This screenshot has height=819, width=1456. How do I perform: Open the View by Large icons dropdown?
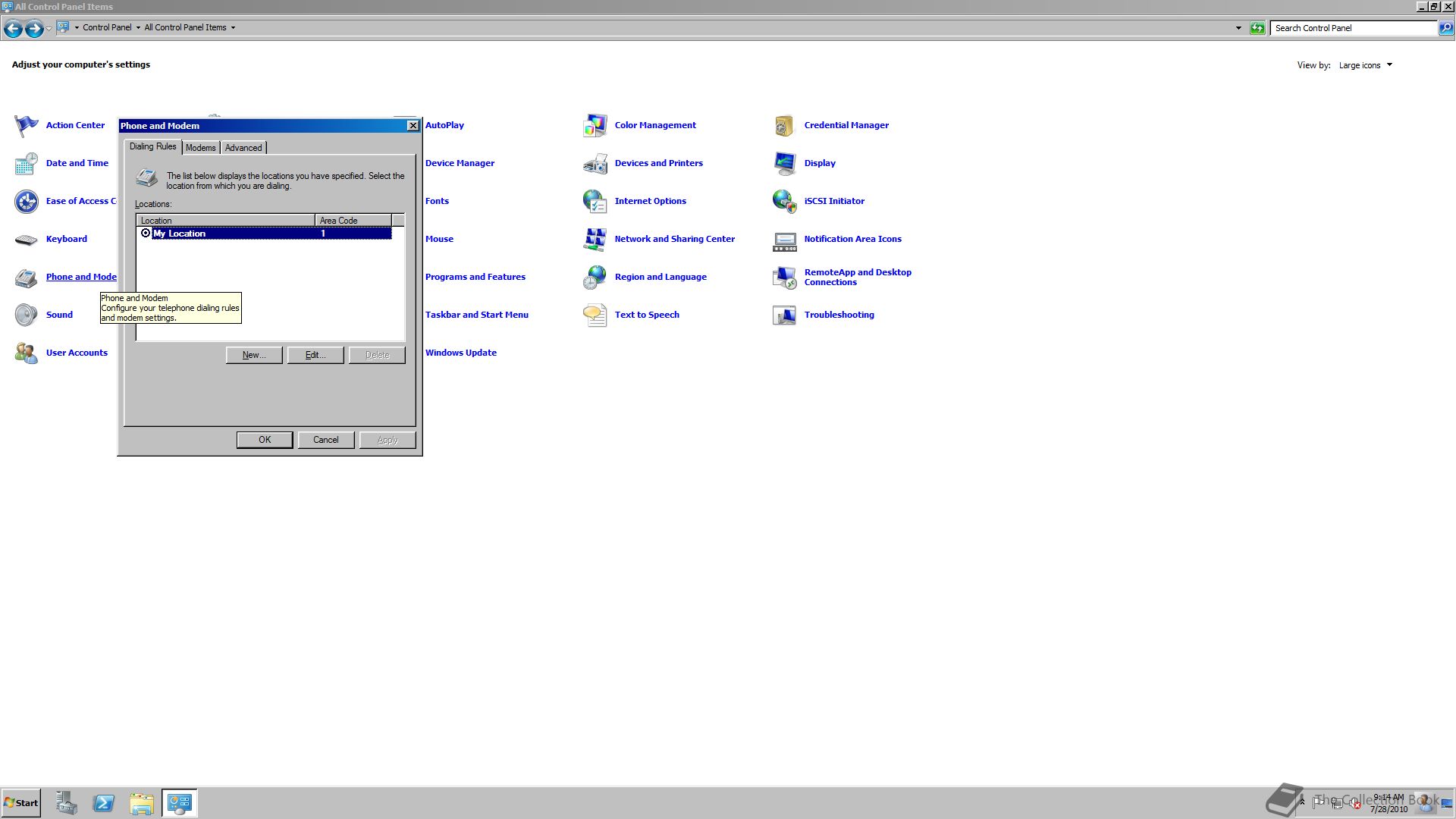(1365, 65)
